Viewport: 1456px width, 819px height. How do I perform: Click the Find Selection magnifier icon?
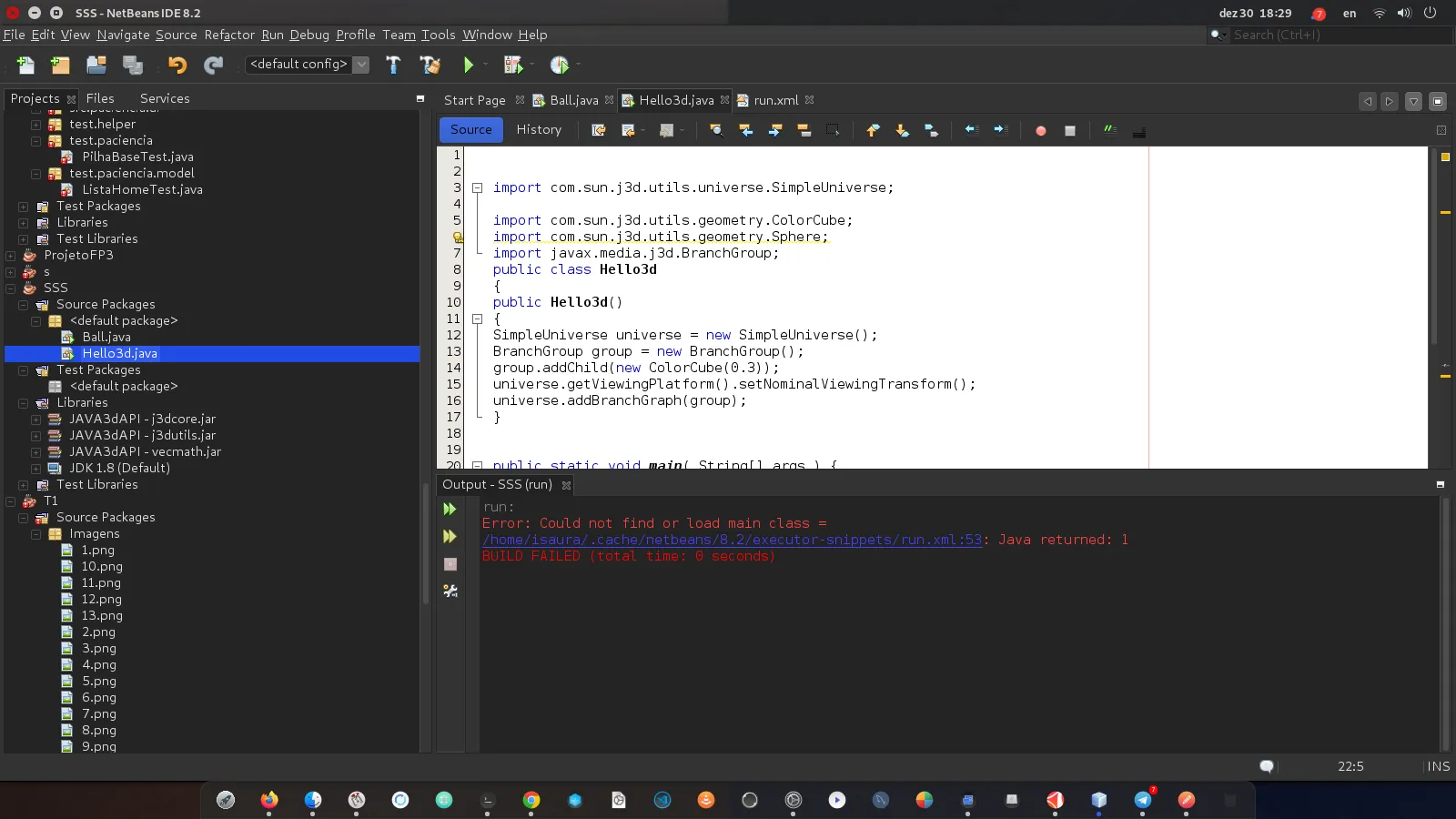click(716, 130)
